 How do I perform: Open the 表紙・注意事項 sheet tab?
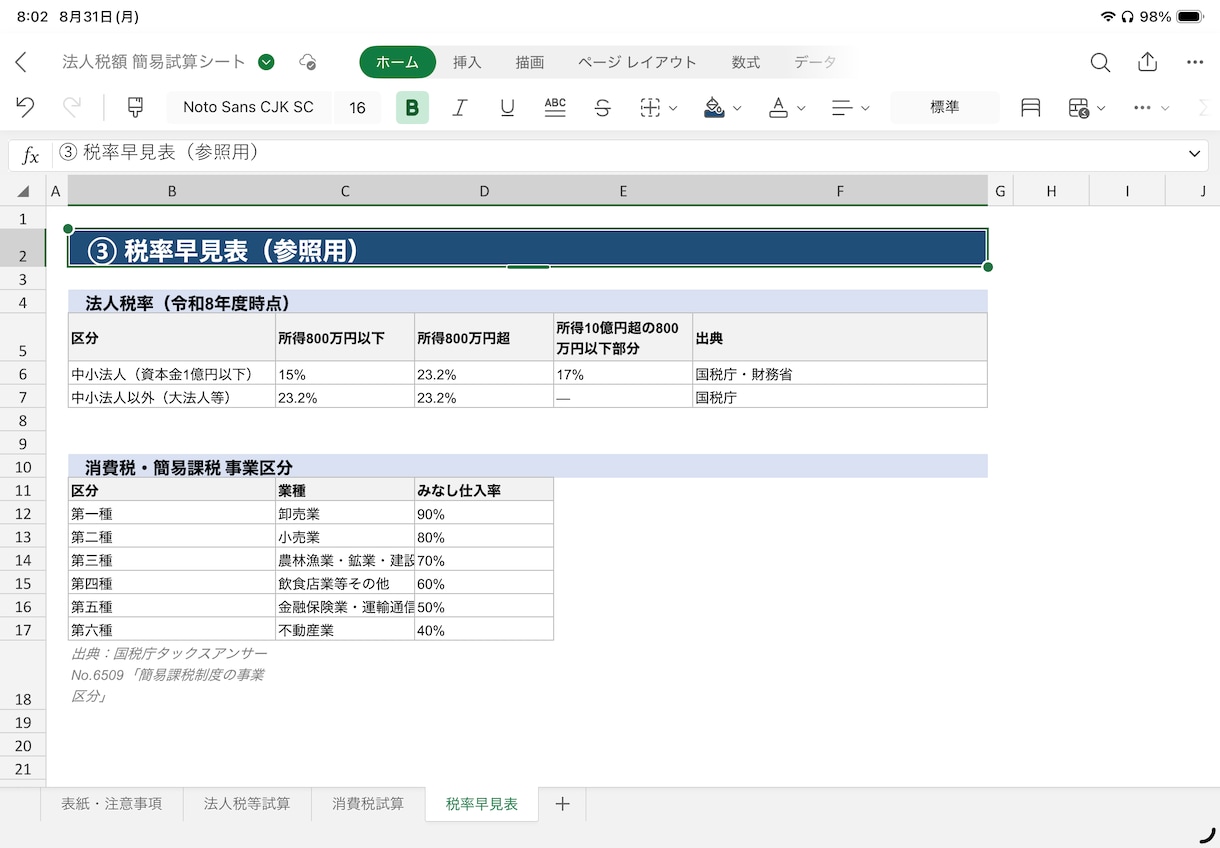click(x=112, y=804)
